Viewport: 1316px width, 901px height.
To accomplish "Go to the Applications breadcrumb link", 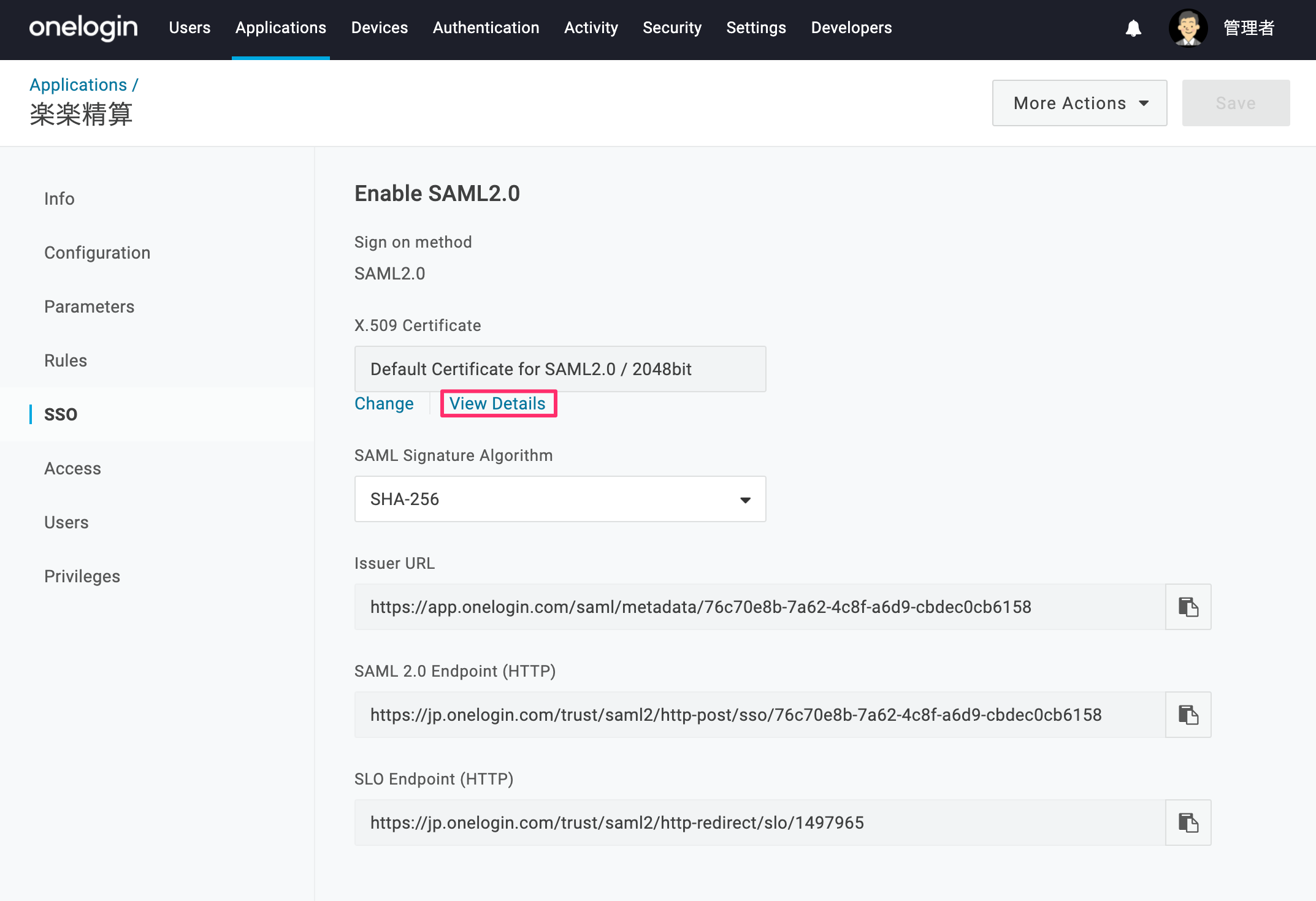I will (78, 85).
